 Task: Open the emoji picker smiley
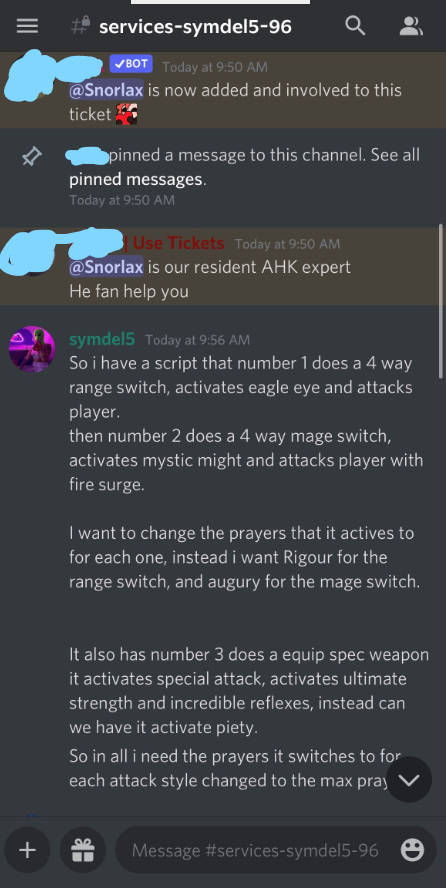(x=412, y=850)
